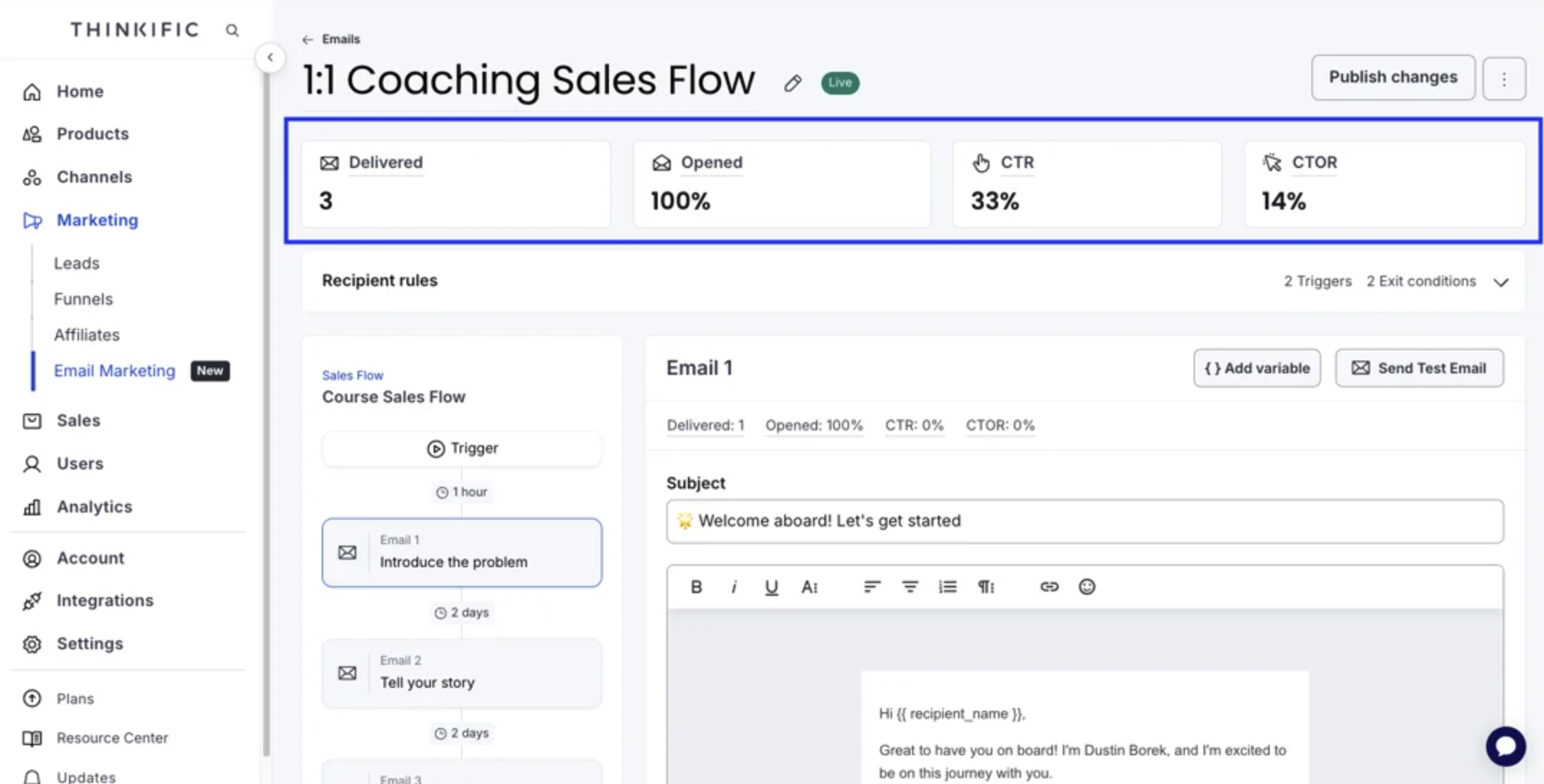Open the three-dot more options menu
Viewport: 1544px width, 784px height.
tap(1504, 78)
